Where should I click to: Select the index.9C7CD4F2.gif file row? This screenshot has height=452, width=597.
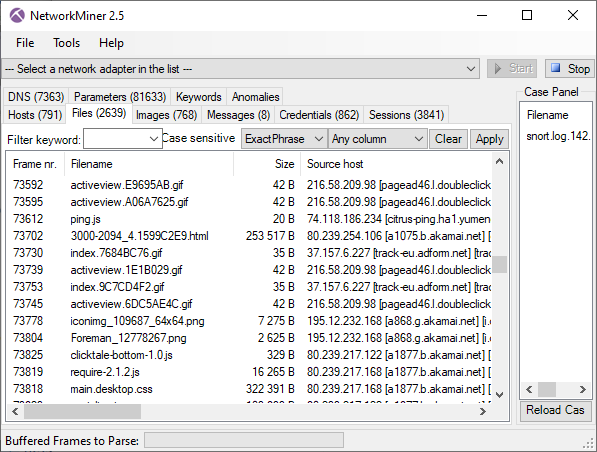(249, 287)
